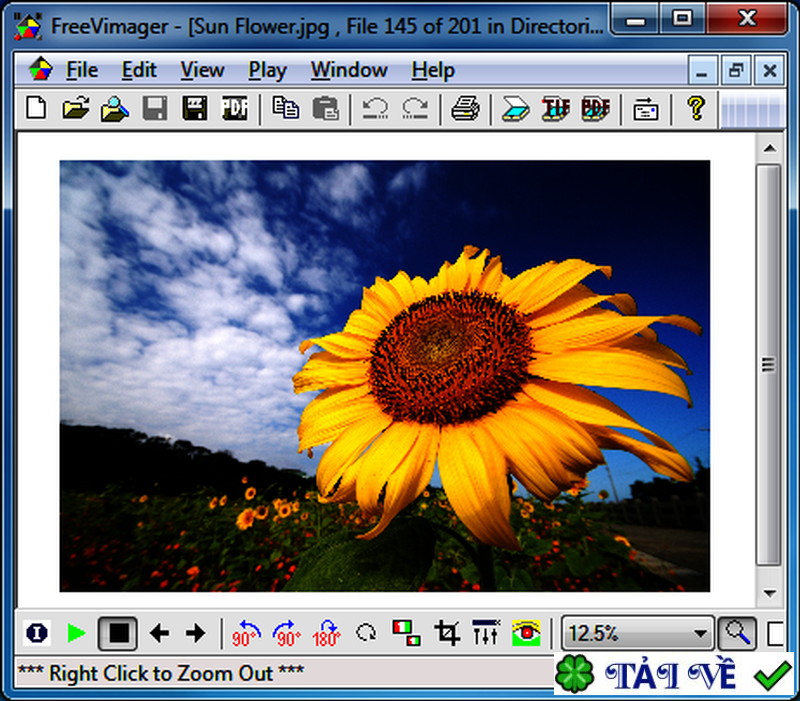
Task: Open the zoom percentage dropdown
Action: [x=702, y=634]
